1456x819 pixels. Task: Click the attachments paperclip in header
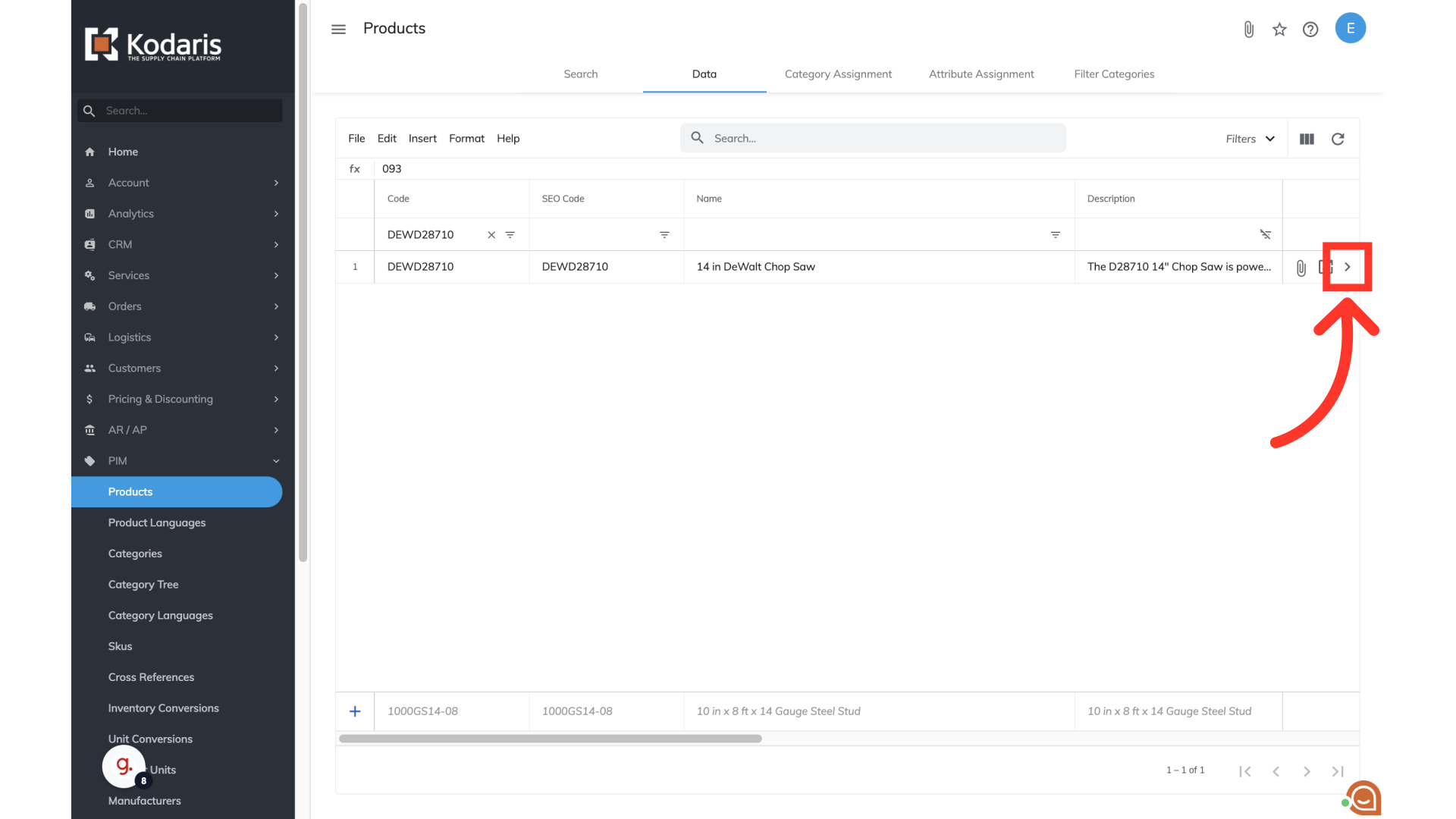click(x=1248, y=29)
